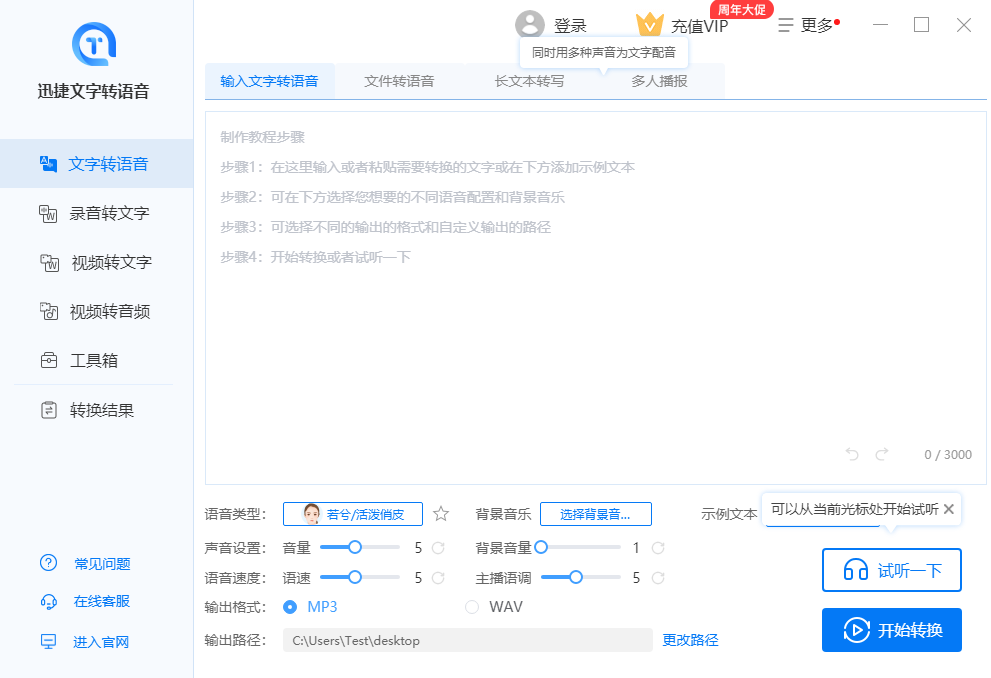Reset 音量 with its refresh icon
Viewport: 991px width, 678px height.
[x=438, y=548]
